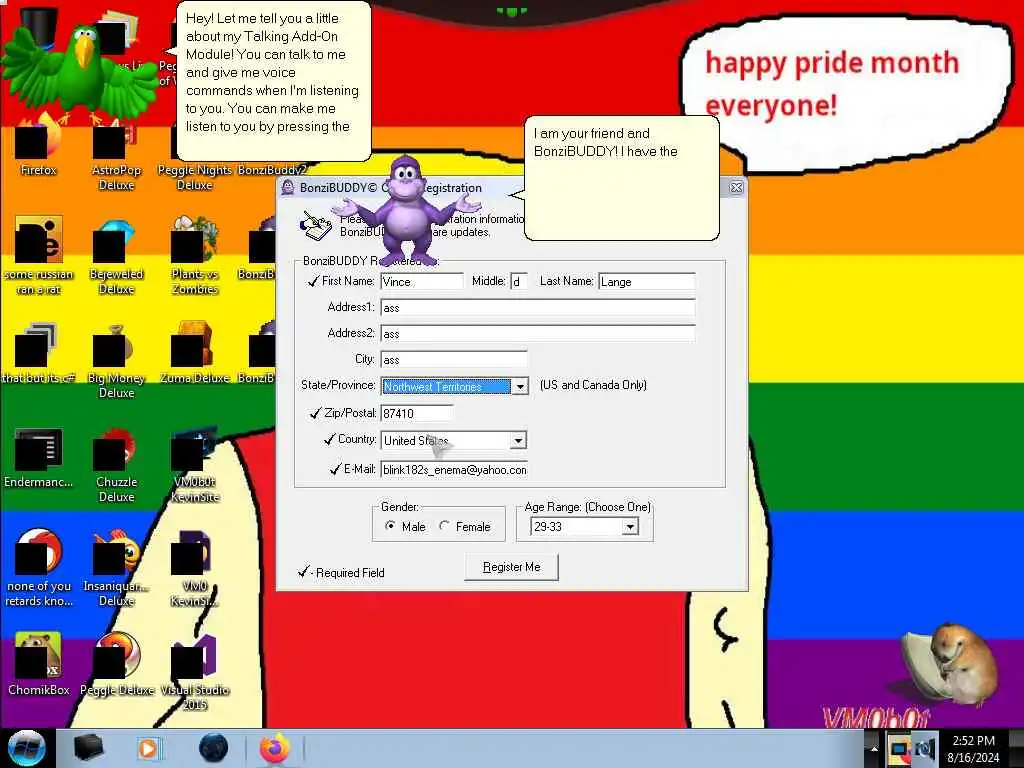The image size is (1024, 768).
Task: Click the City input field
Action: [453, 360]
